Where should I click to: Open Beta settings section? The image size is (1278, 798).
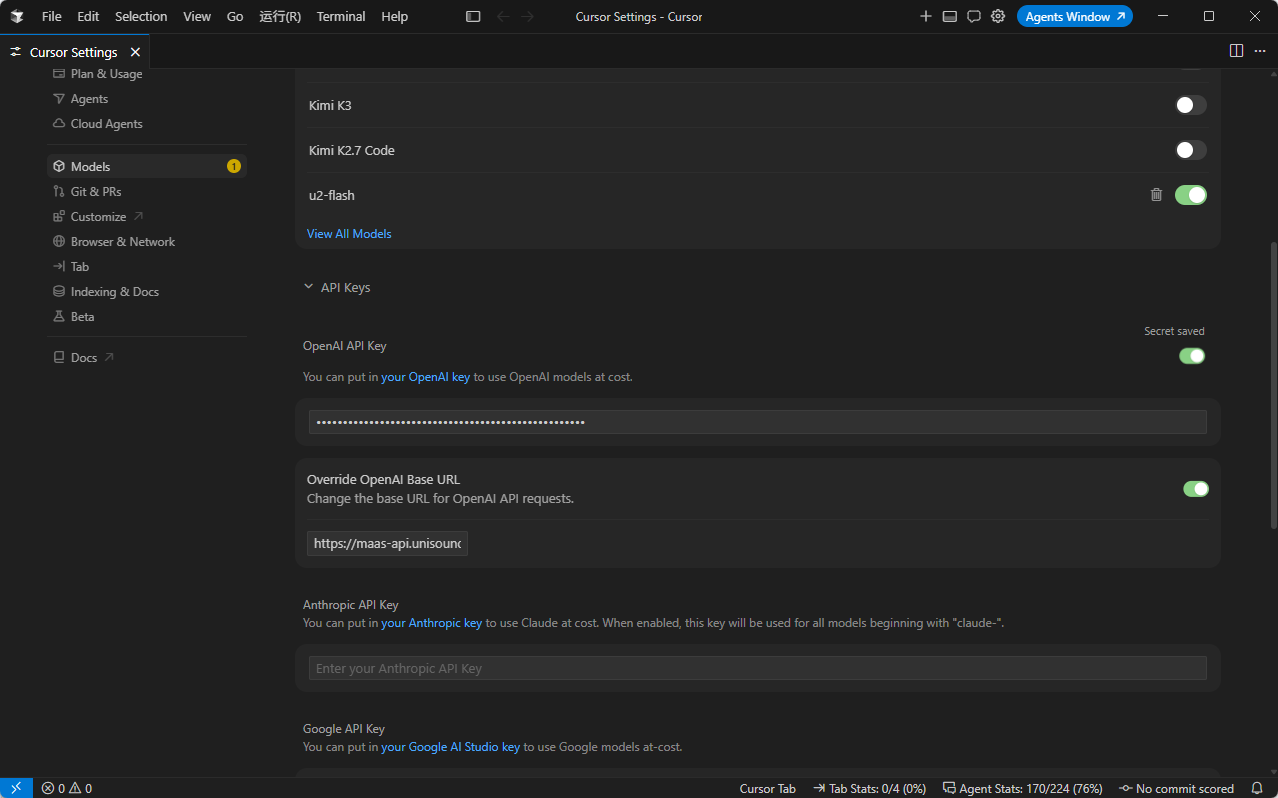point(147,317)
